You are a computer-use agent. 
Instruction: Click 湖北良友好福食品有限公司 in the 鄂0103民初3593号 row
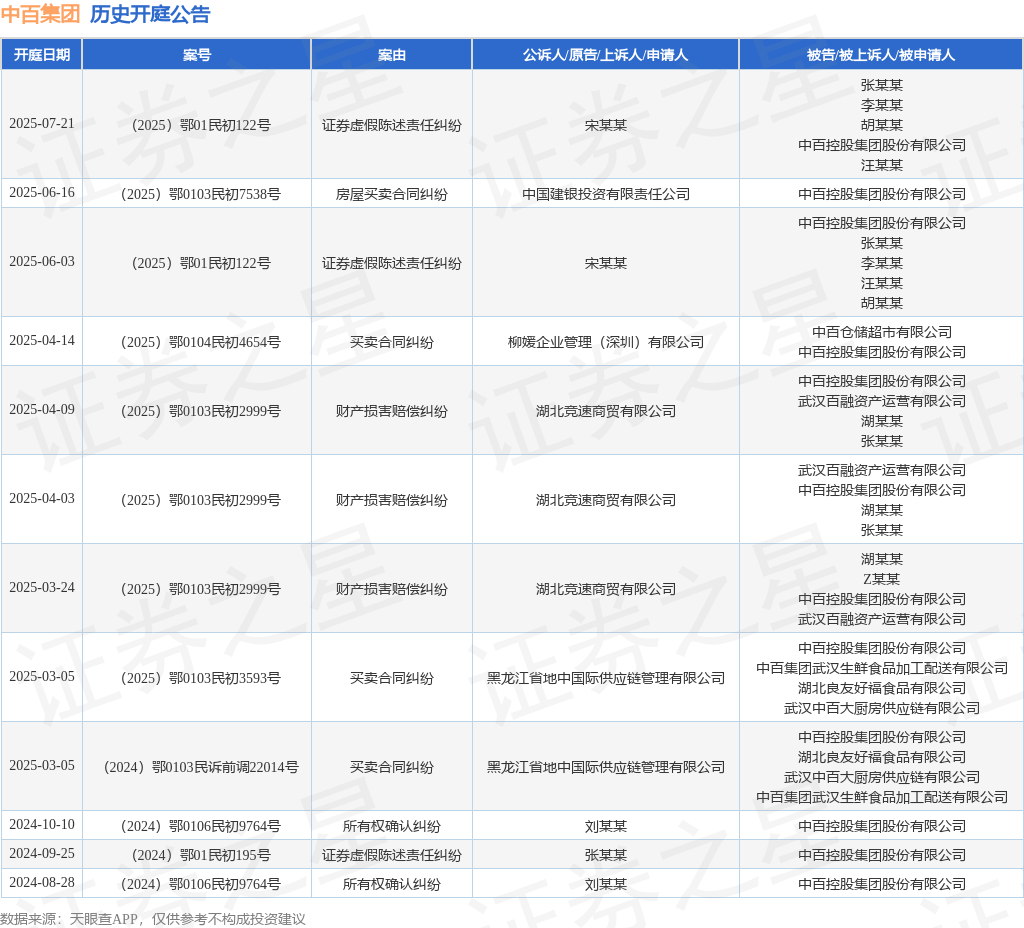coord(882,688)
